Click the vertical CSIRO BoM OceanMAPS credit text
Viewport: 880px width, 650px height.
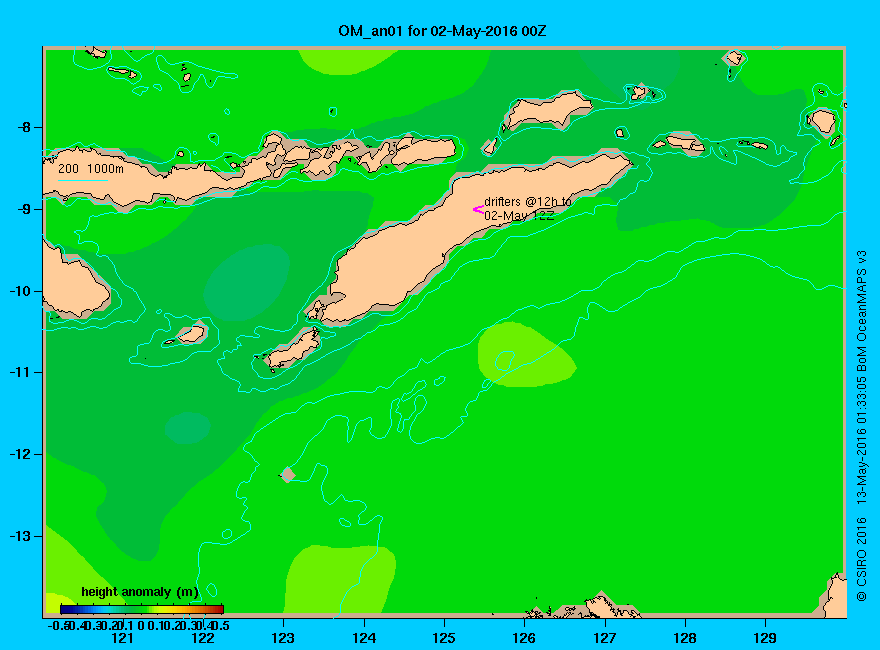(861, 426)
